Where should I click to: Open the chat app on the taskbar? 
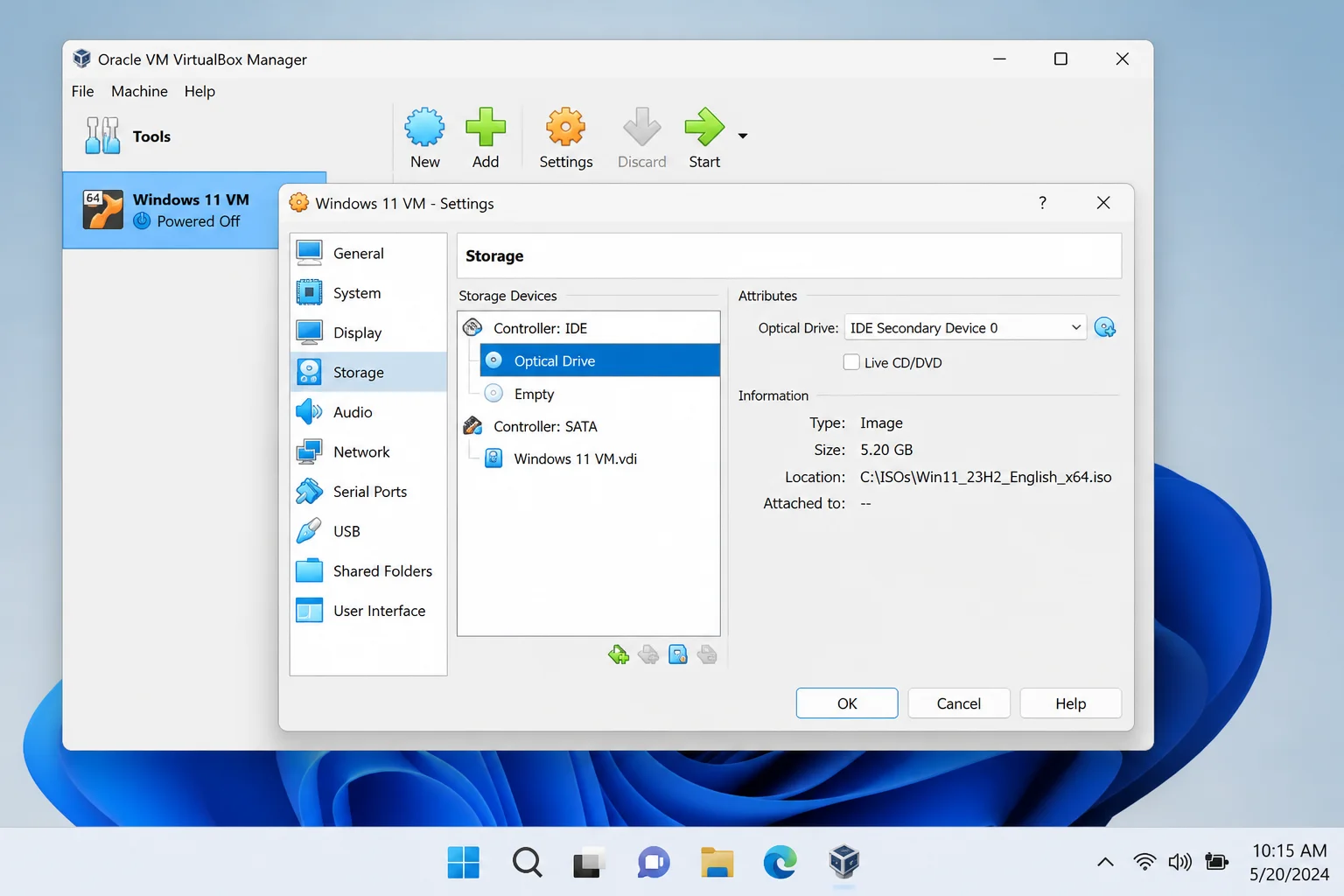[x=654, y=863]
